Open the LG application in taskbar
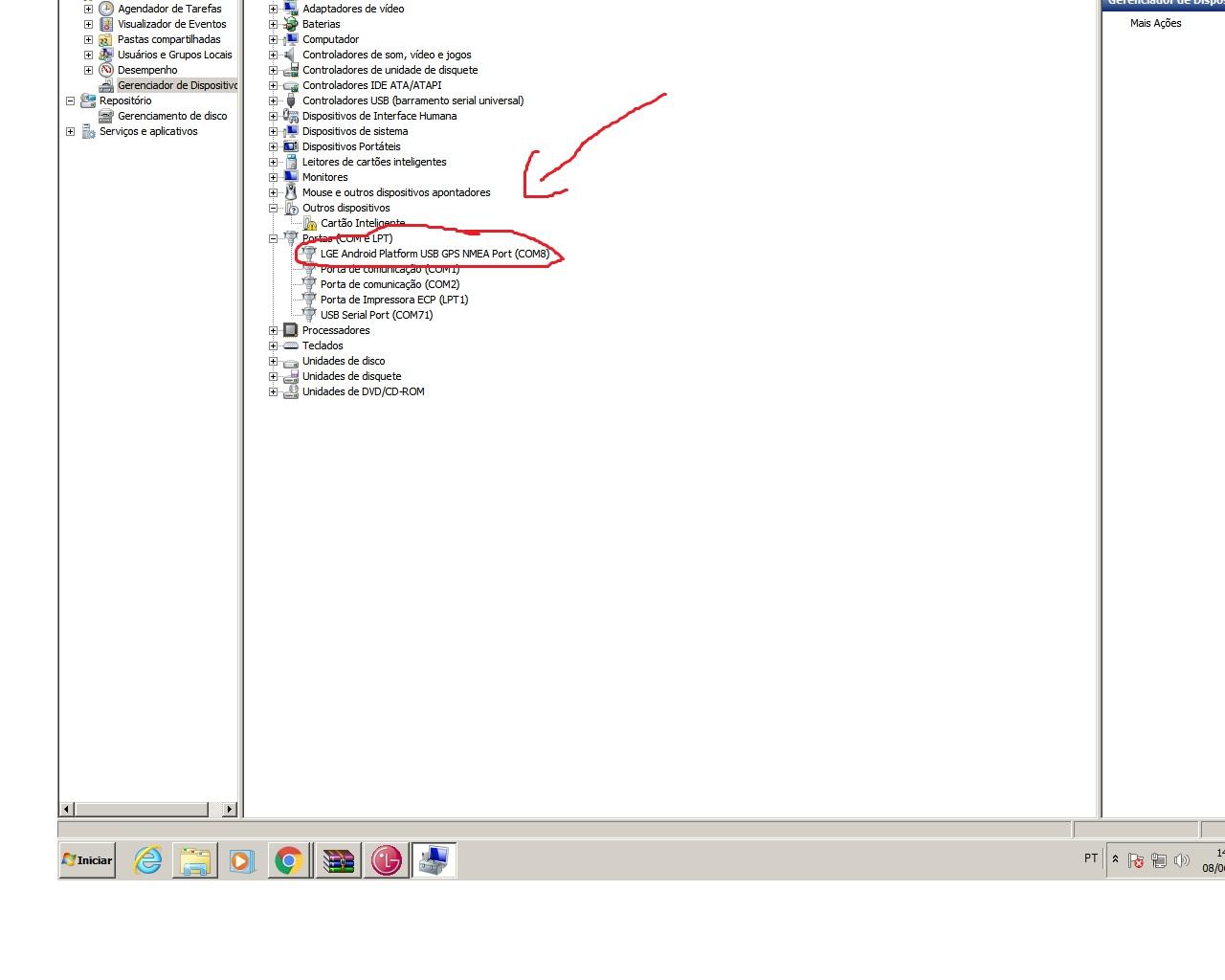The width and height of the screenshot is (1225, 980). (x=386, y=860)
